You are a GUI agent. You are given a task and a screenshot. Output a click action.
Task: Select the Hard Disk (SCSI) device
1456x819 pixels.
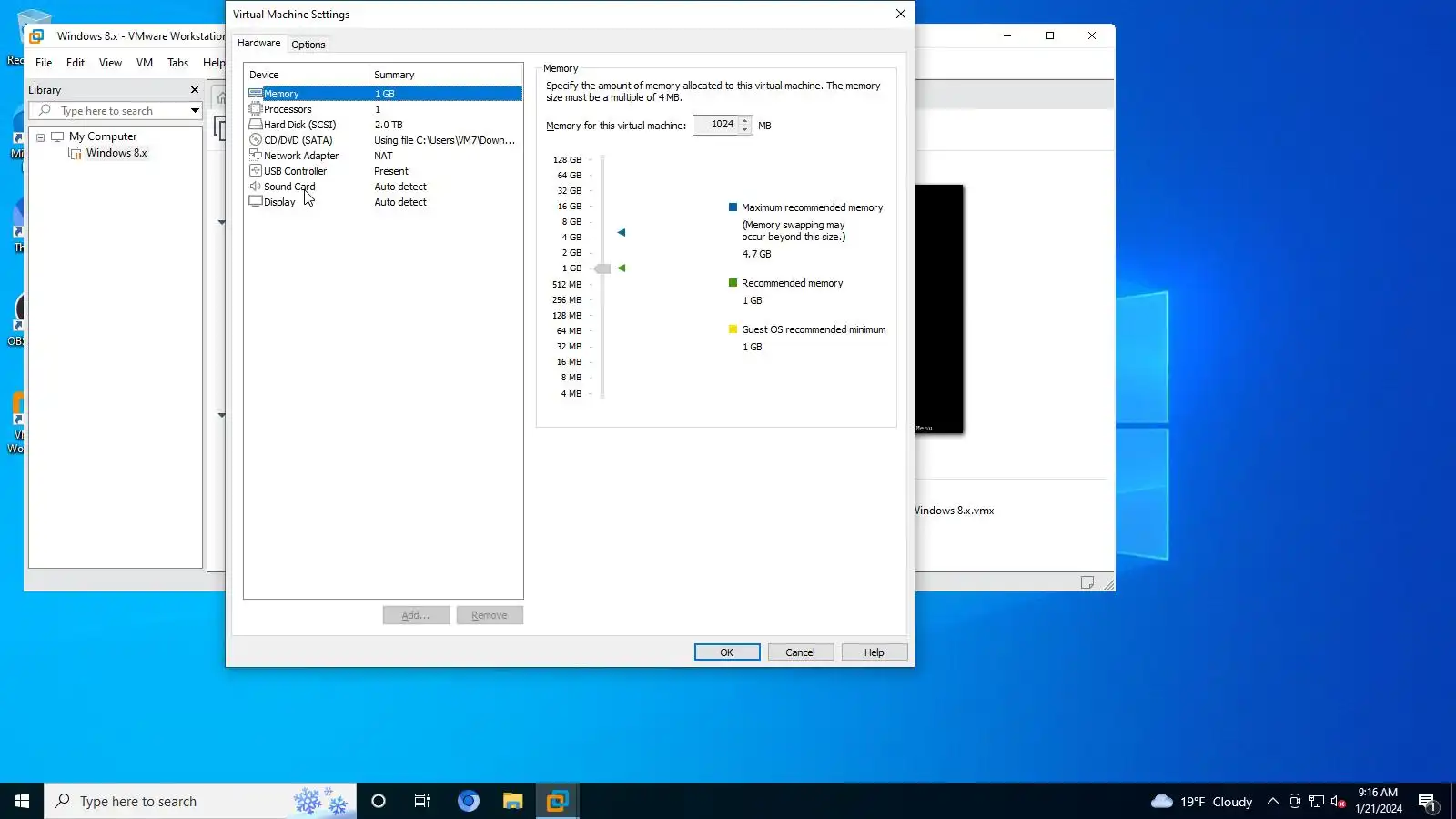tap(384, 125)
